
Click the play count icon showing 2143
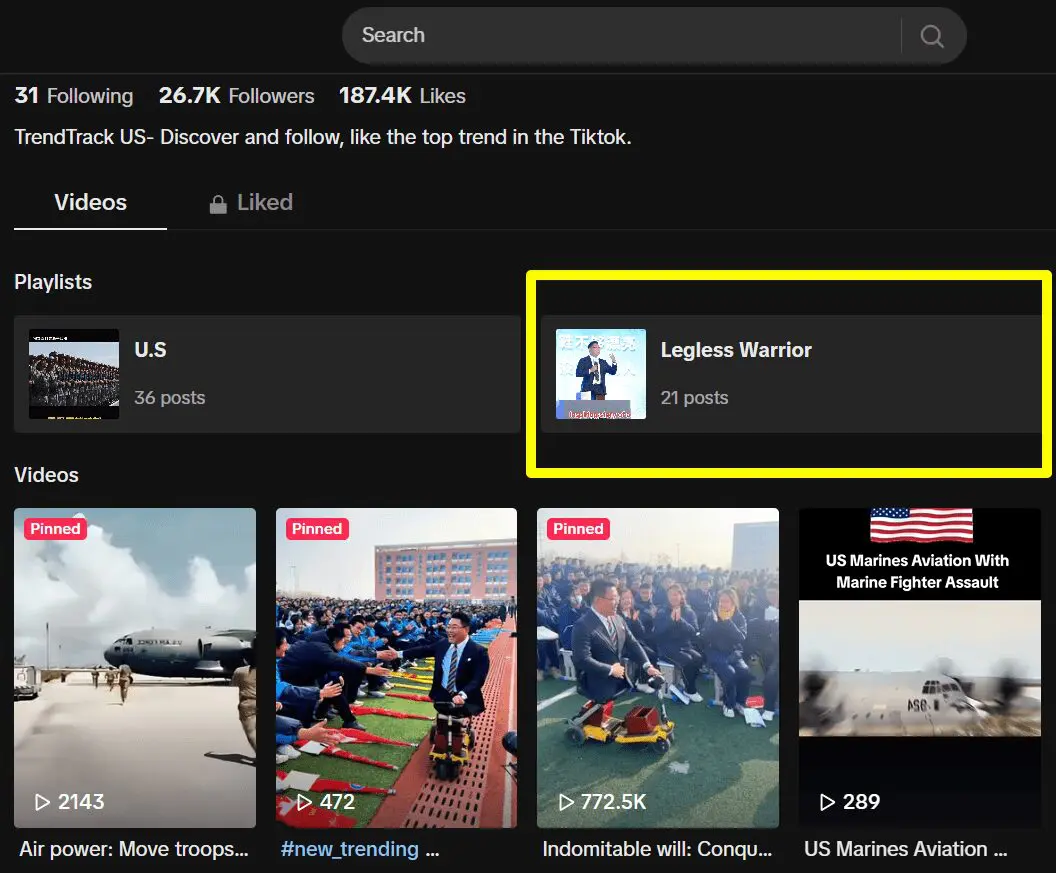42,802
